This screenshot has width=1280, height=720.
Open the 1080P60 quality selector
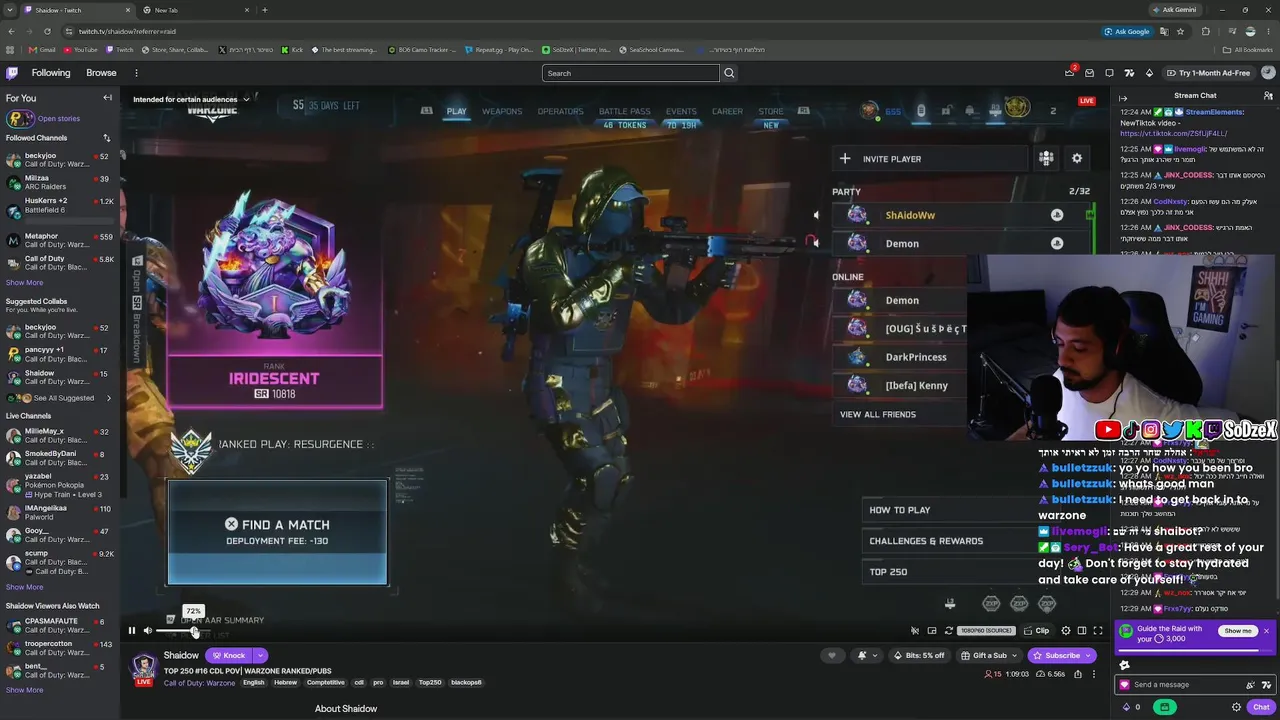tap(987, 630)
